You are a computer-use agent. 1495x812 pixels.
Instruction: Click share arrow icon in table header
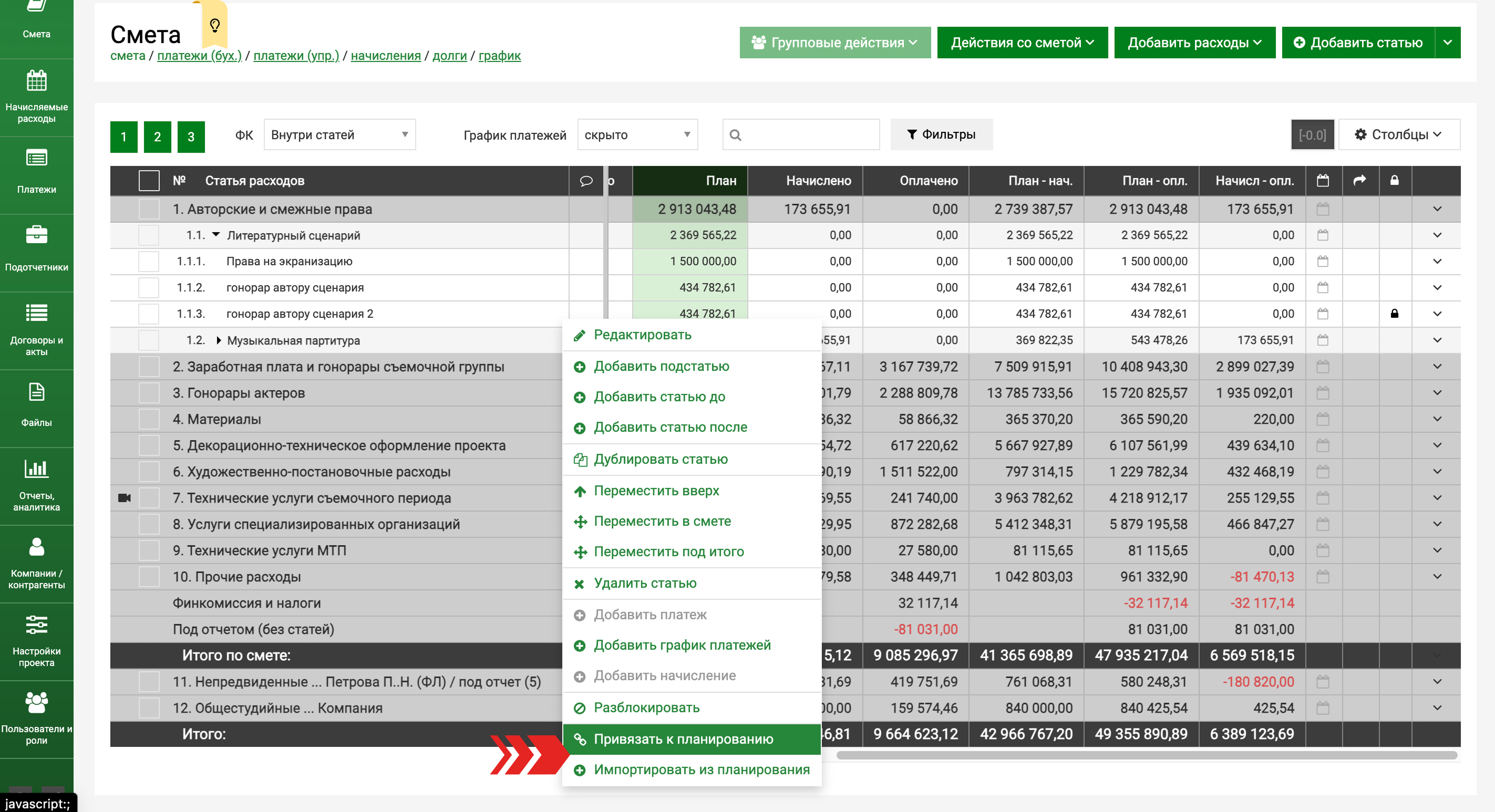tap(1359, 180)
